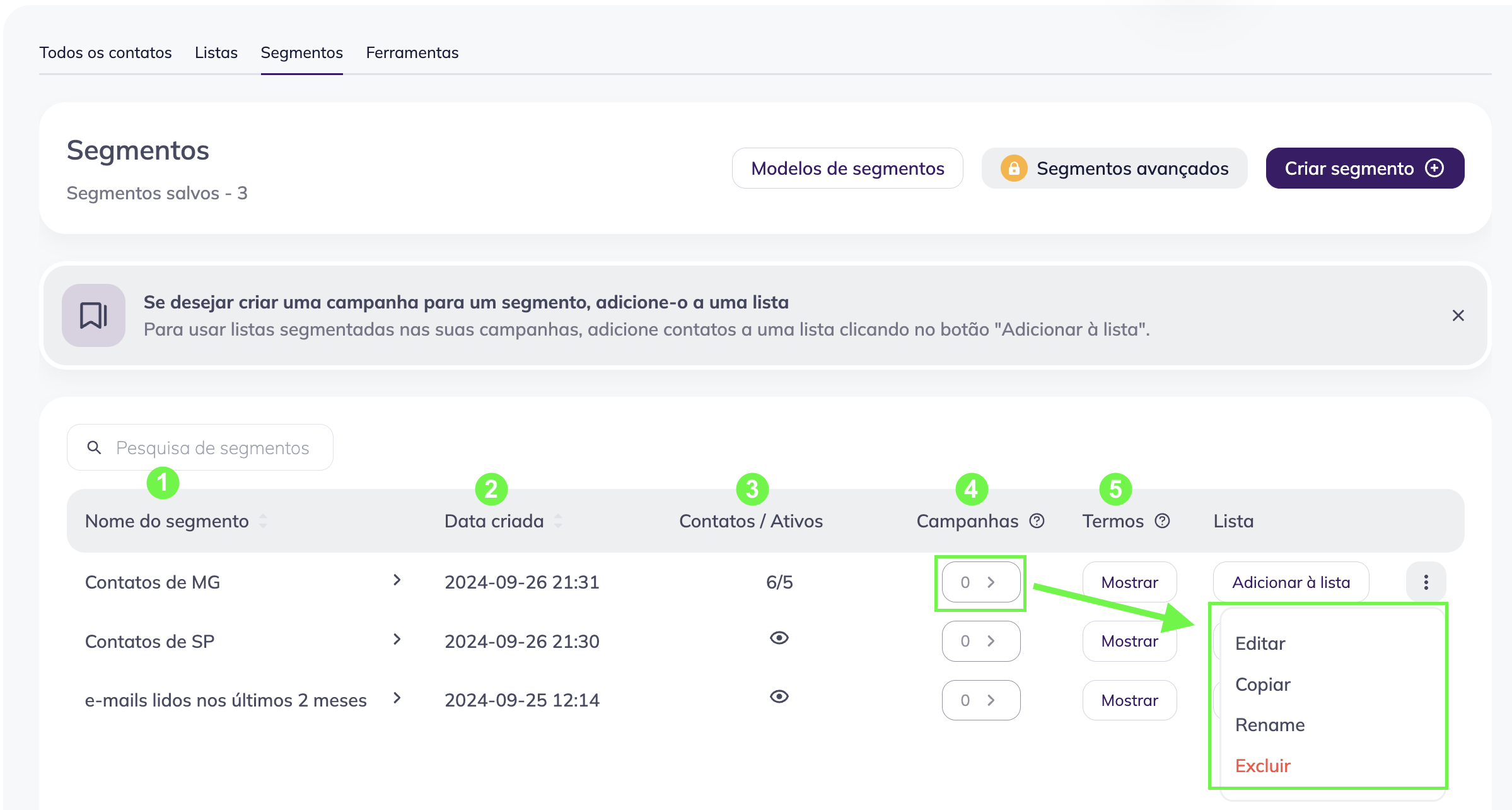1512x810 pixels.
Task: Click the Termos help icon
Action: point(1162,521)
